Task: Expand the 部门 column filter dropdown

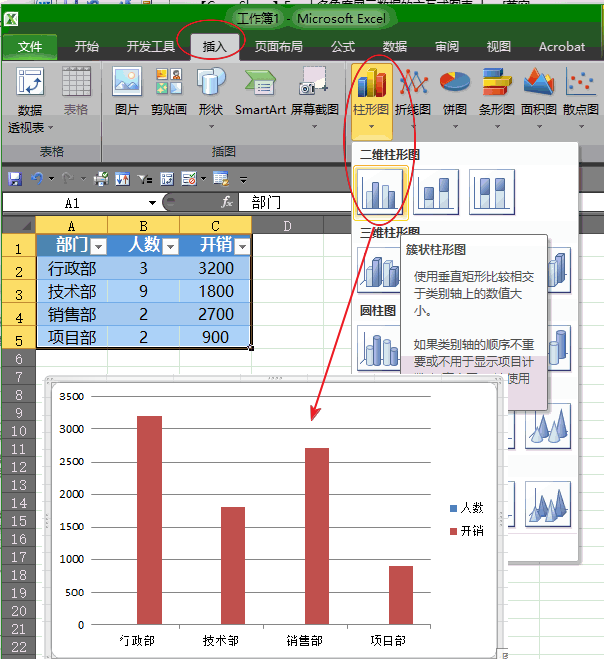Action: pos(98,246)
